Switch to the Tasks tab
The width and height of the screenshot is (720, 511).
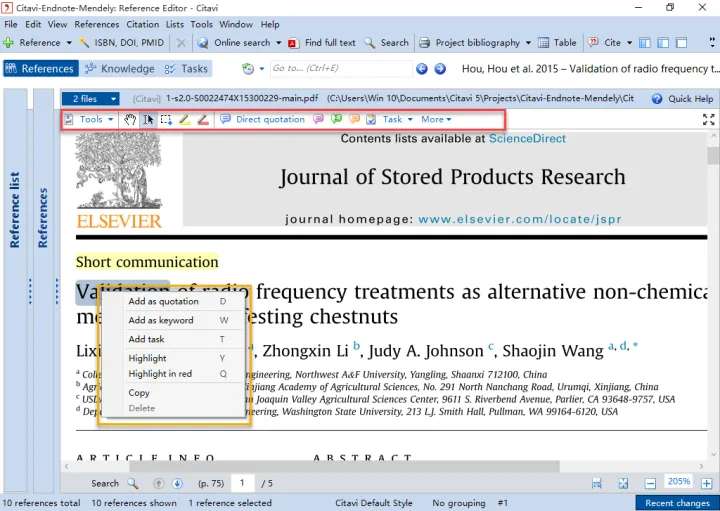(x=186, y=69)
